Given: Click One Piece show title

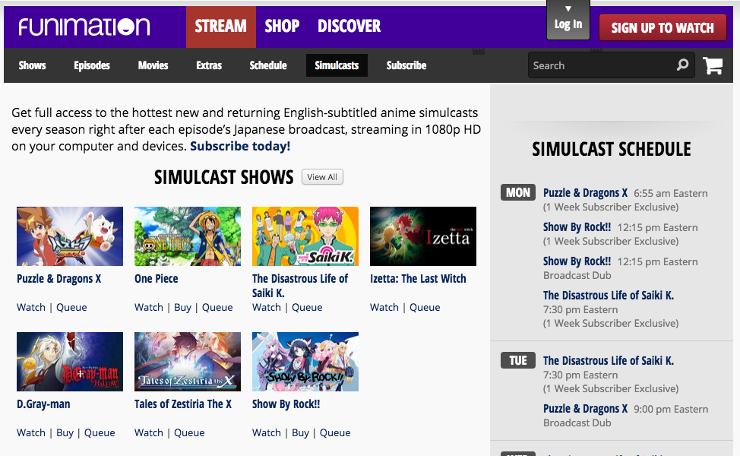Looking at the screenshot, I should pyautogui.click(x=156, y=279).
